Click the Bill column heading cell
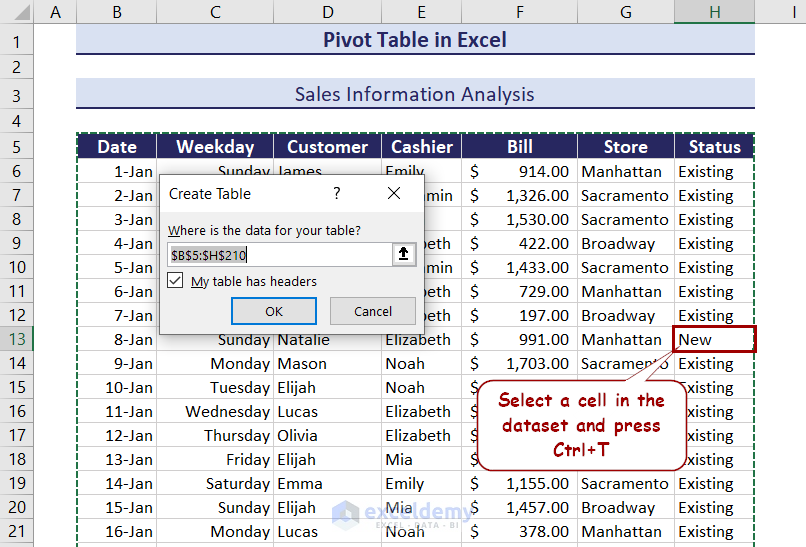This screenshot has height=547, width=806. pos(519,147)
